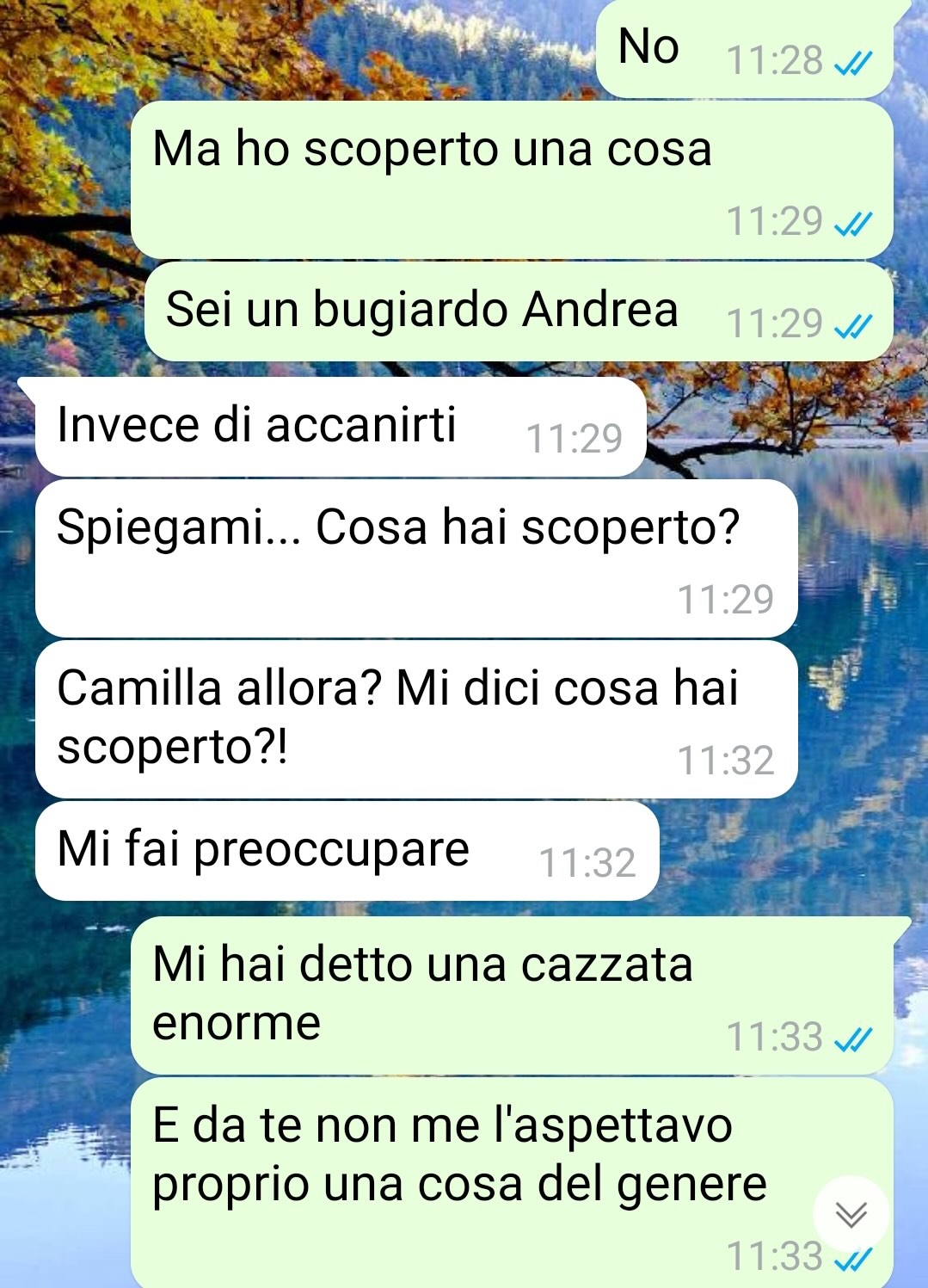
Task: Select received message 'Invece di accanirti'
Action: pos(341,427)
